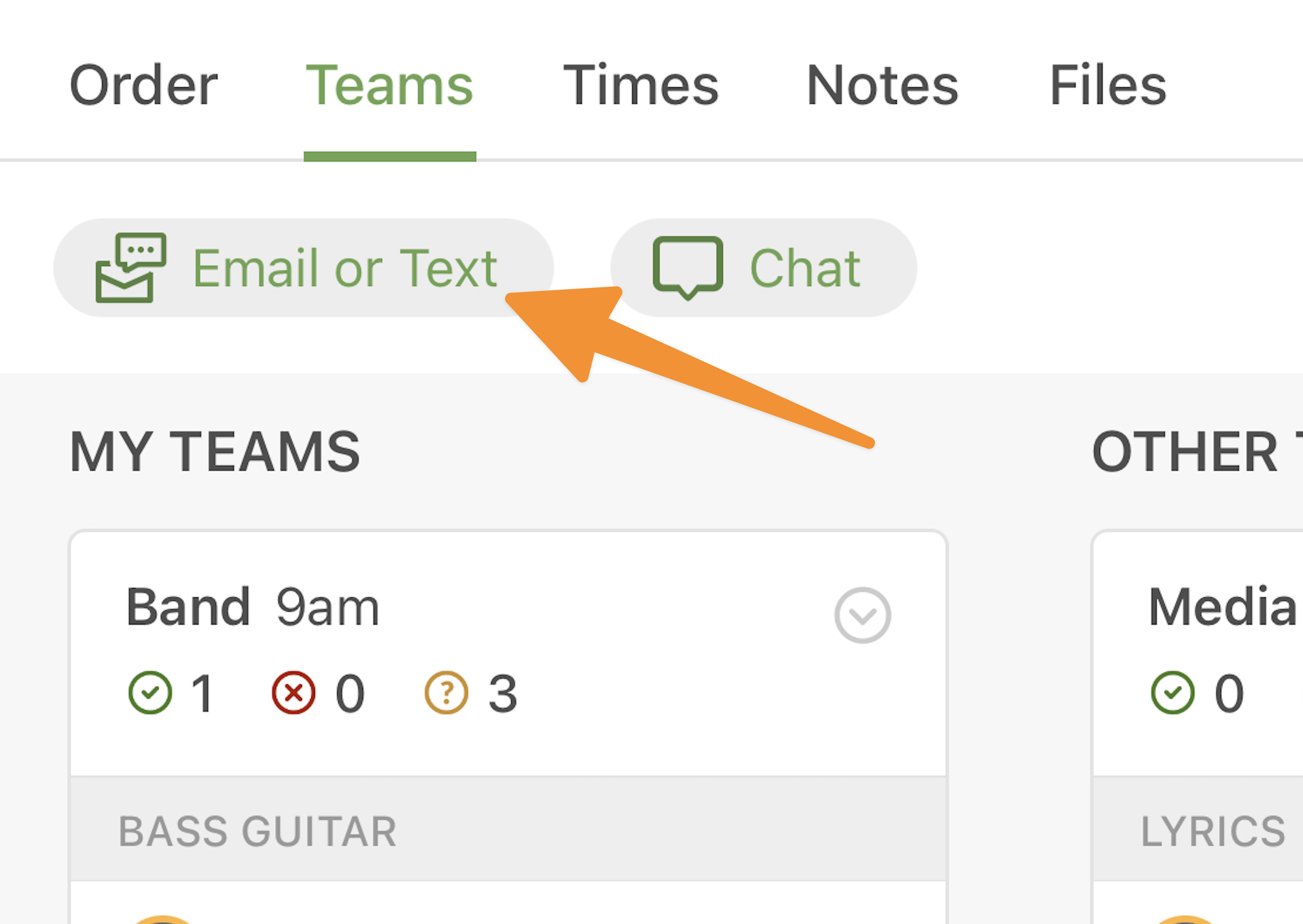Click the Email or Text button
Viewport: 1303px width, 924px height.
305,268
